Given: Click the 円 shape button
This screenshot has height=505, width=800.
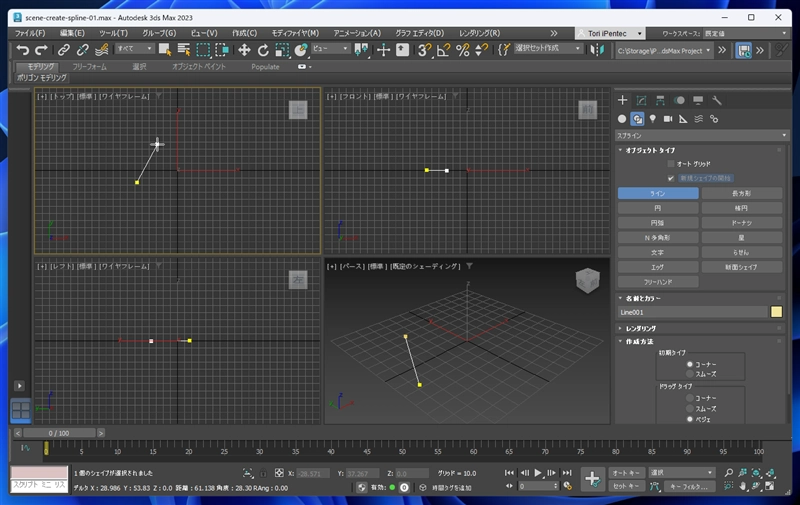Looking at the screenshot, I should (x=658, y=208).
